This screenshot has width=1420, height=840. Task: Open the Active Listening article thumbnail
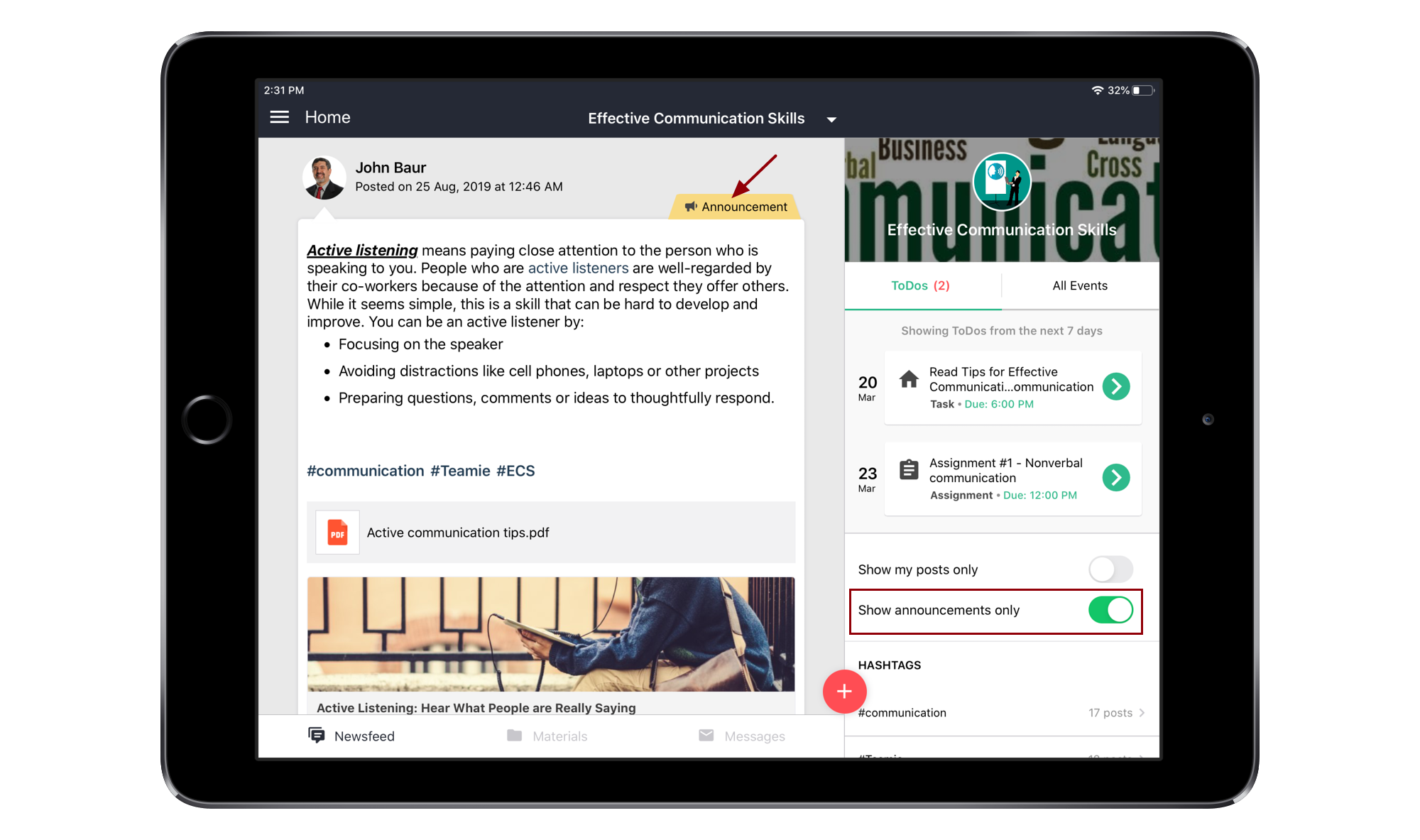click(x=551, y=634)
